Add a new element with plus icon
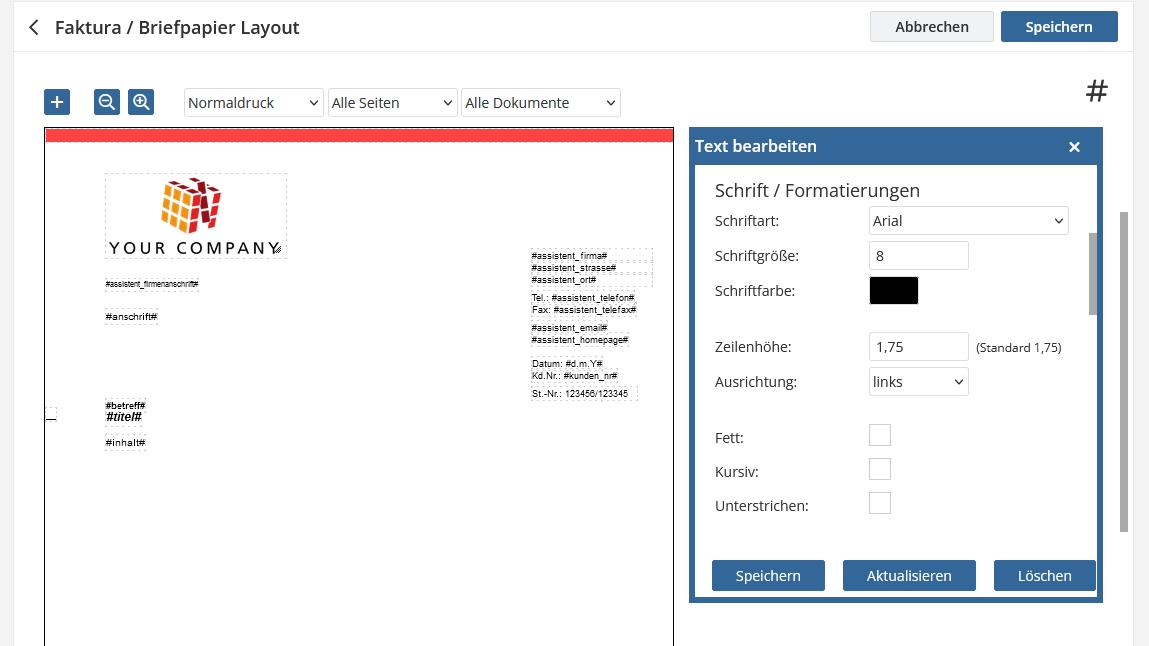Viewport: 1149px width, 646px height. (57, 102)
